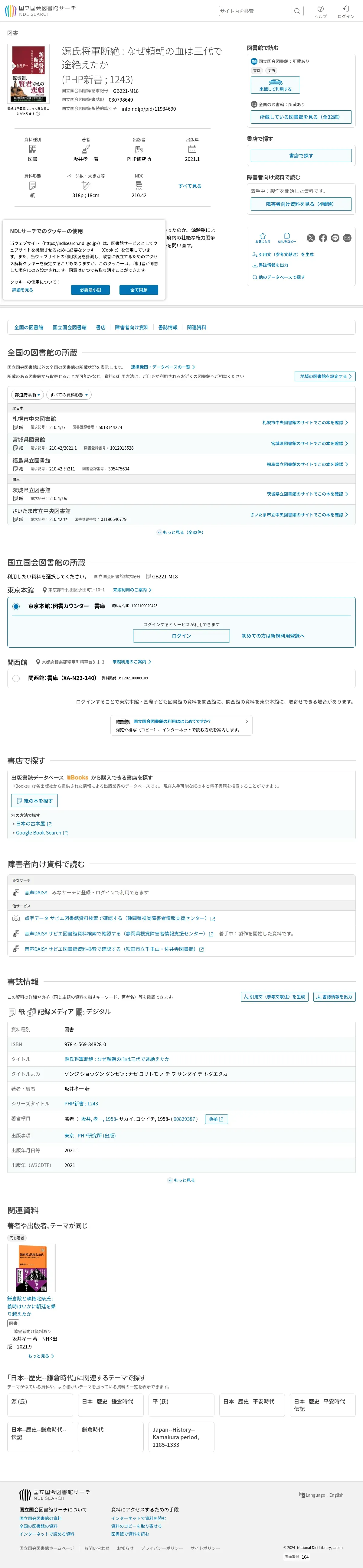The height and width of the screenshot is (1568, 363).
Task: Open the 都道府県順 sort dropdown
Action: 28,395
